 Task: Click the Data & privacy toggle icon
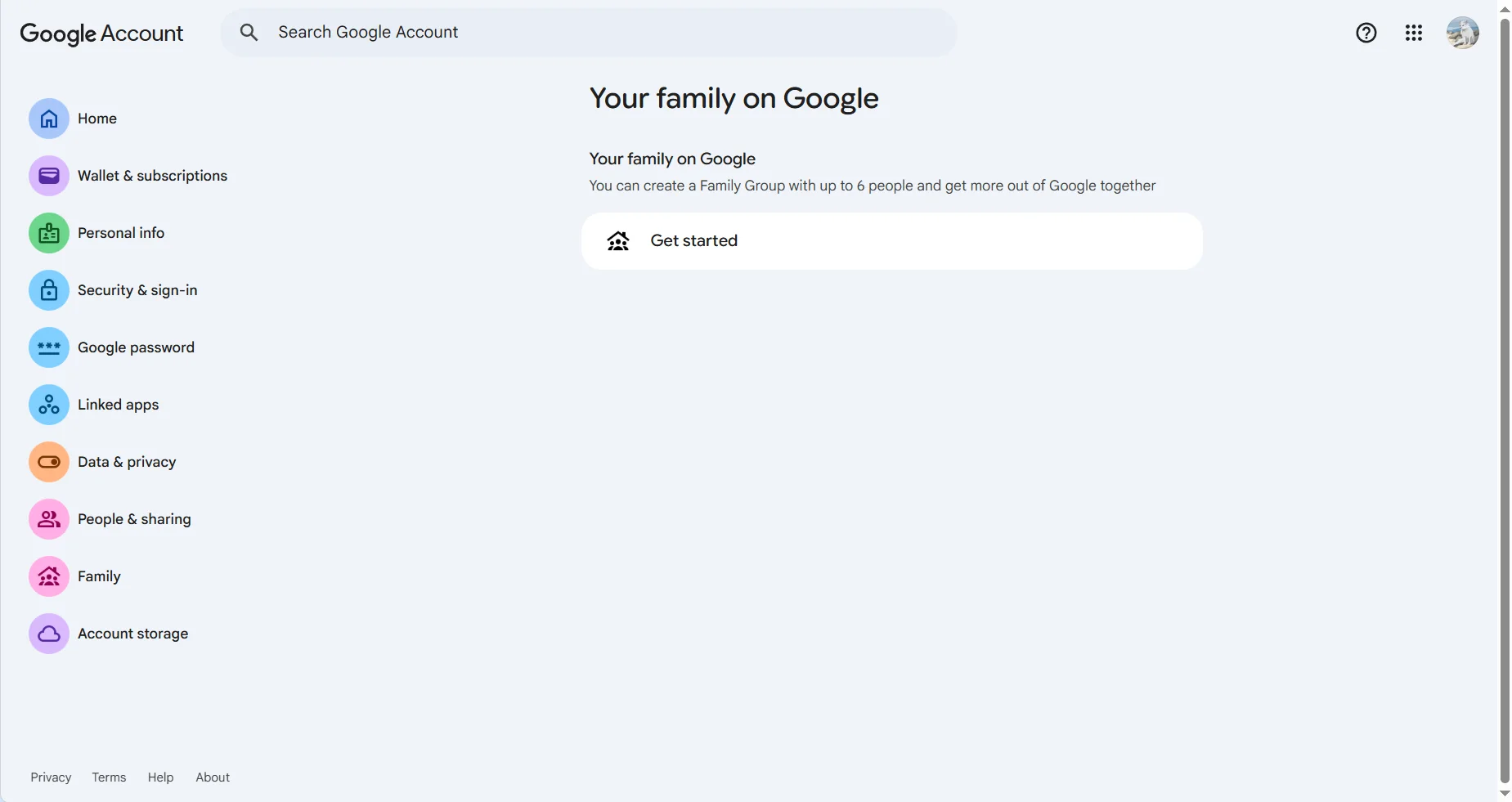coord(49,462)
